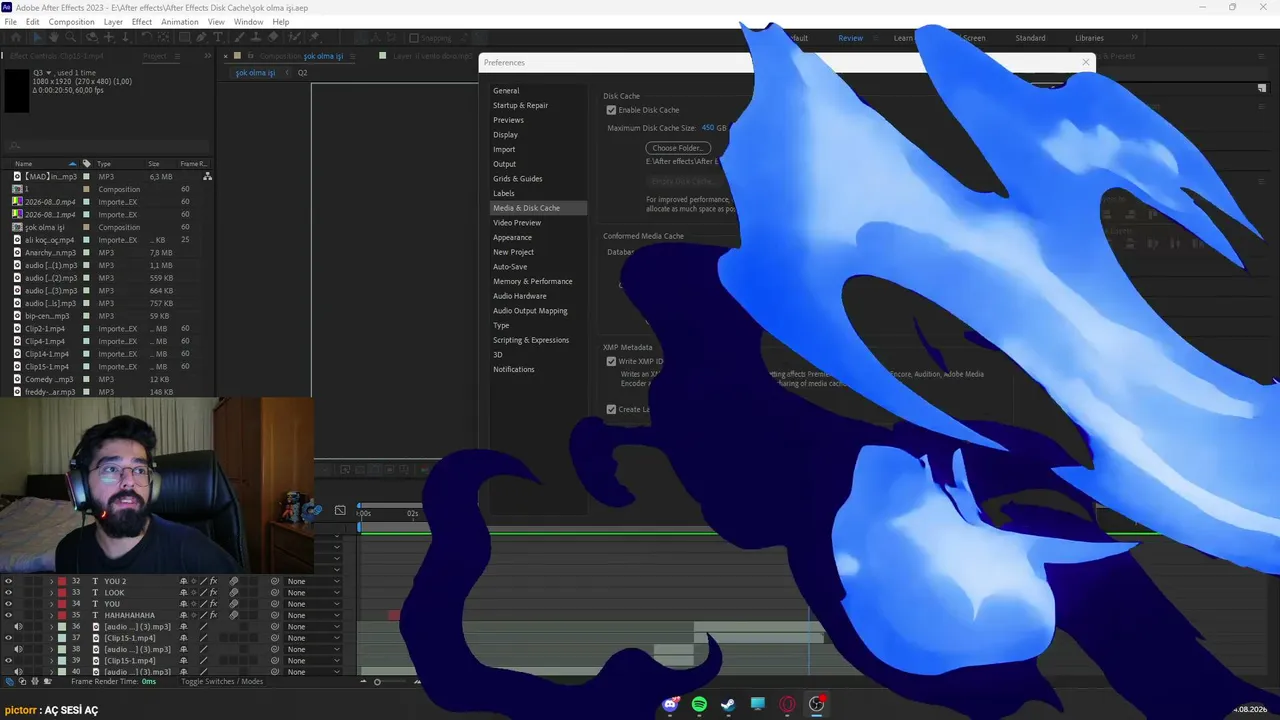Click the red label swatch of layer 32
This screenshot has width=1280, height=720.
click(62, 581)
